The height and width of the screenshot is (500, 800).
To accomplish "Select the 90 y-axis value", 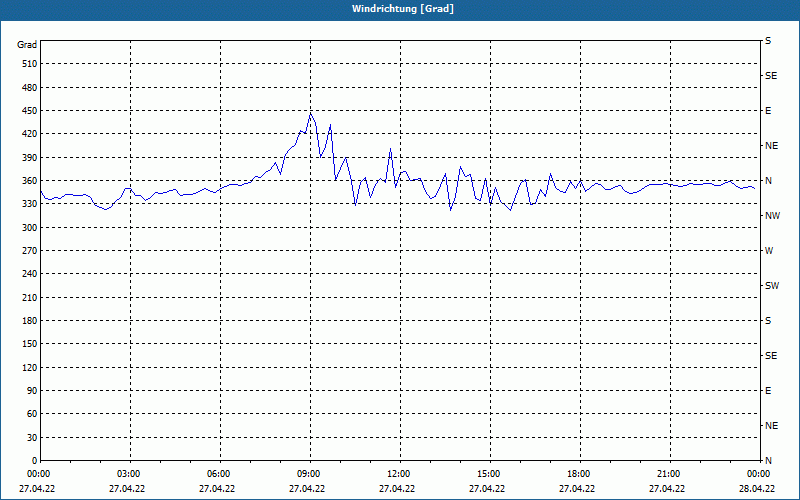I will click(32, 391).
